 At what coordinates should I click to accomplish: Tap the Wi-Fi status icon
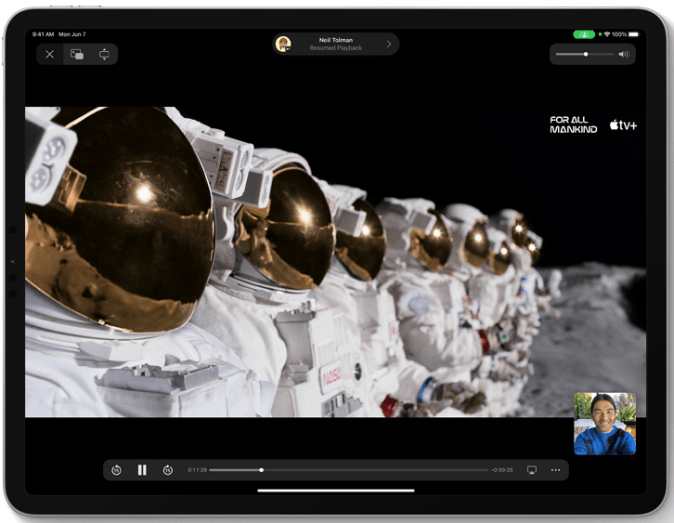pos(607,34)
